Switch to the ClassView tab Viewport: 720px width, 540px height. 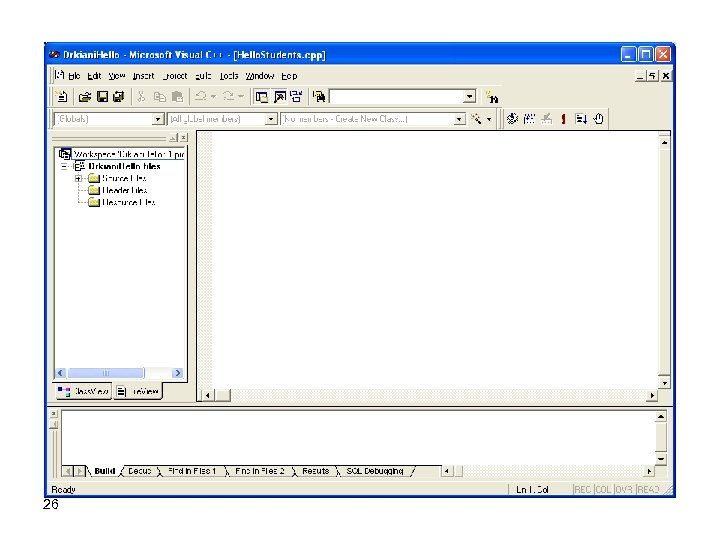(x=84, y=391)
